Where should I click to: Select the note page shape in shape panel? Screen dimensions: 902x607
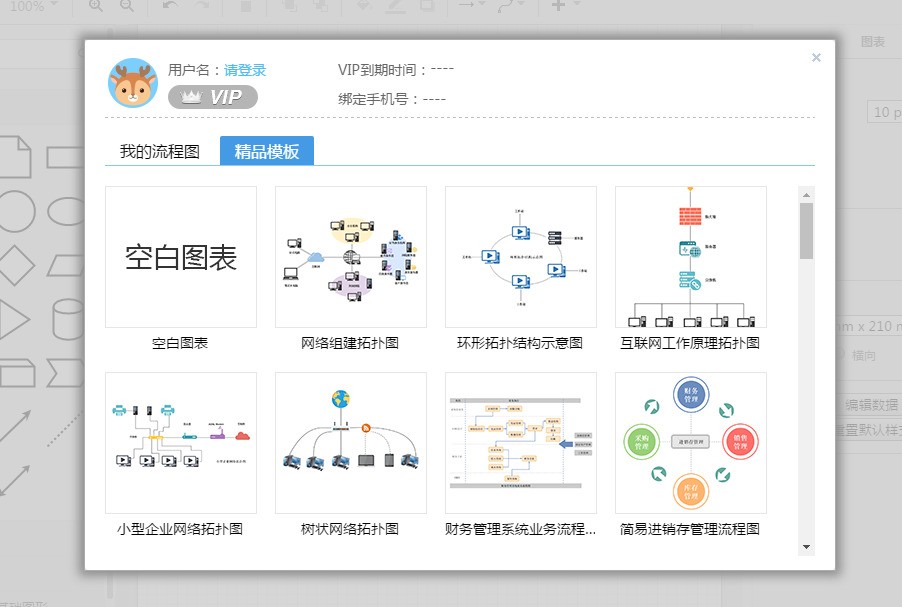(x=16, y=156)
